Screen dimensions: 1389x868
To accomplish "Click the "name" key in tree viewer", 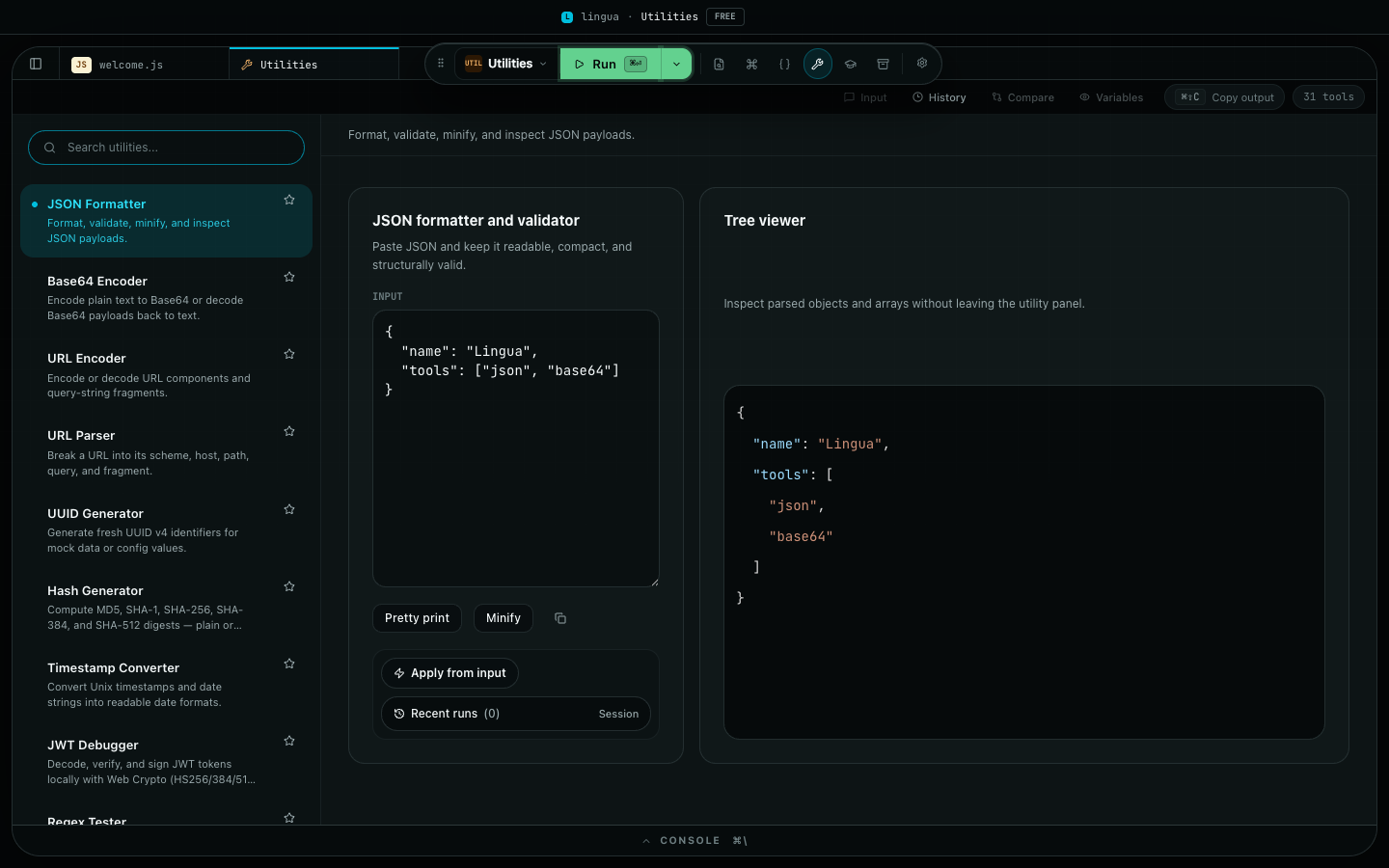I will 777,445.
